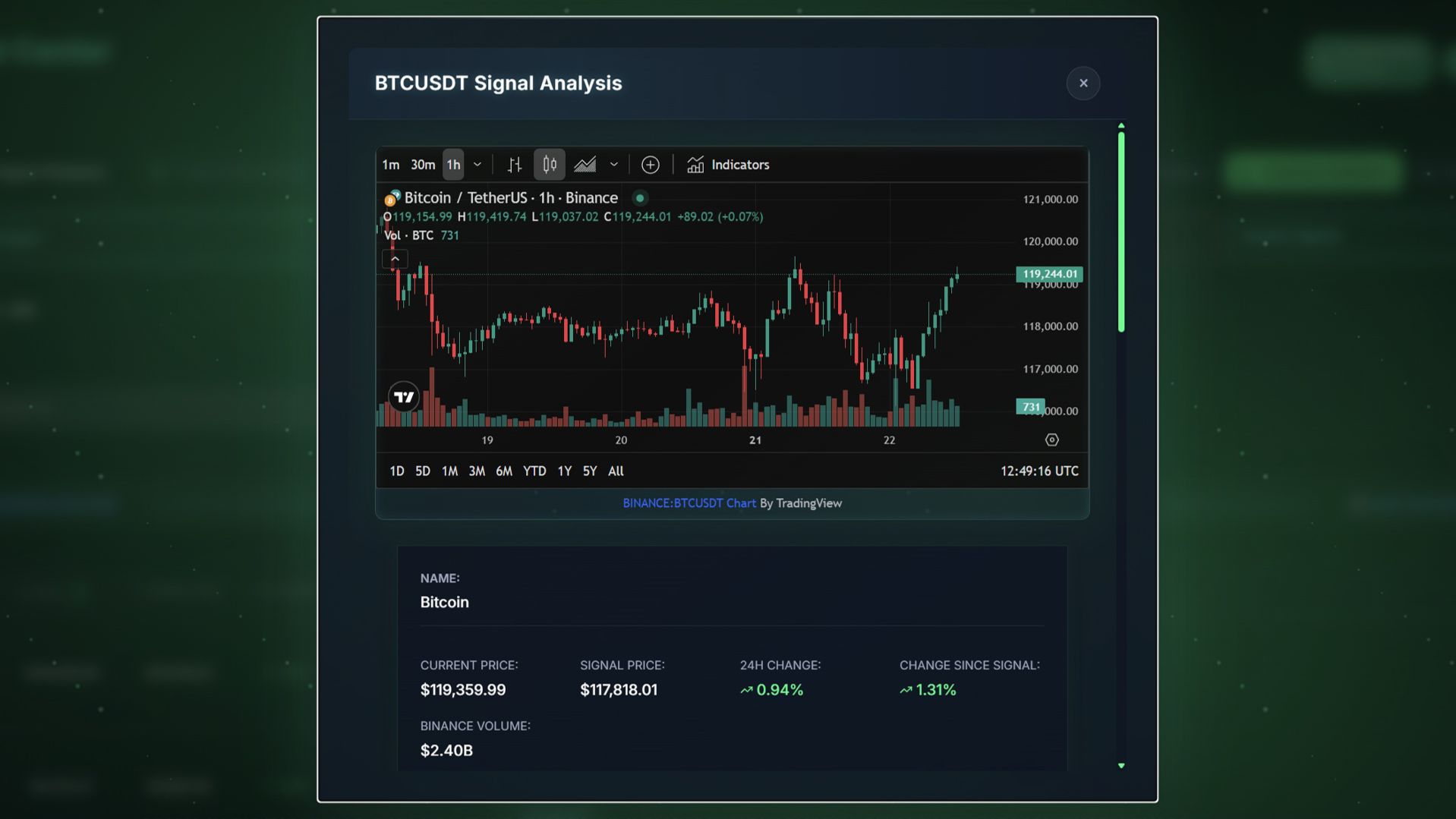Collapse the chart legend with the chevron
Viewport: 1456px width, 819px height.
coord(395,259)
